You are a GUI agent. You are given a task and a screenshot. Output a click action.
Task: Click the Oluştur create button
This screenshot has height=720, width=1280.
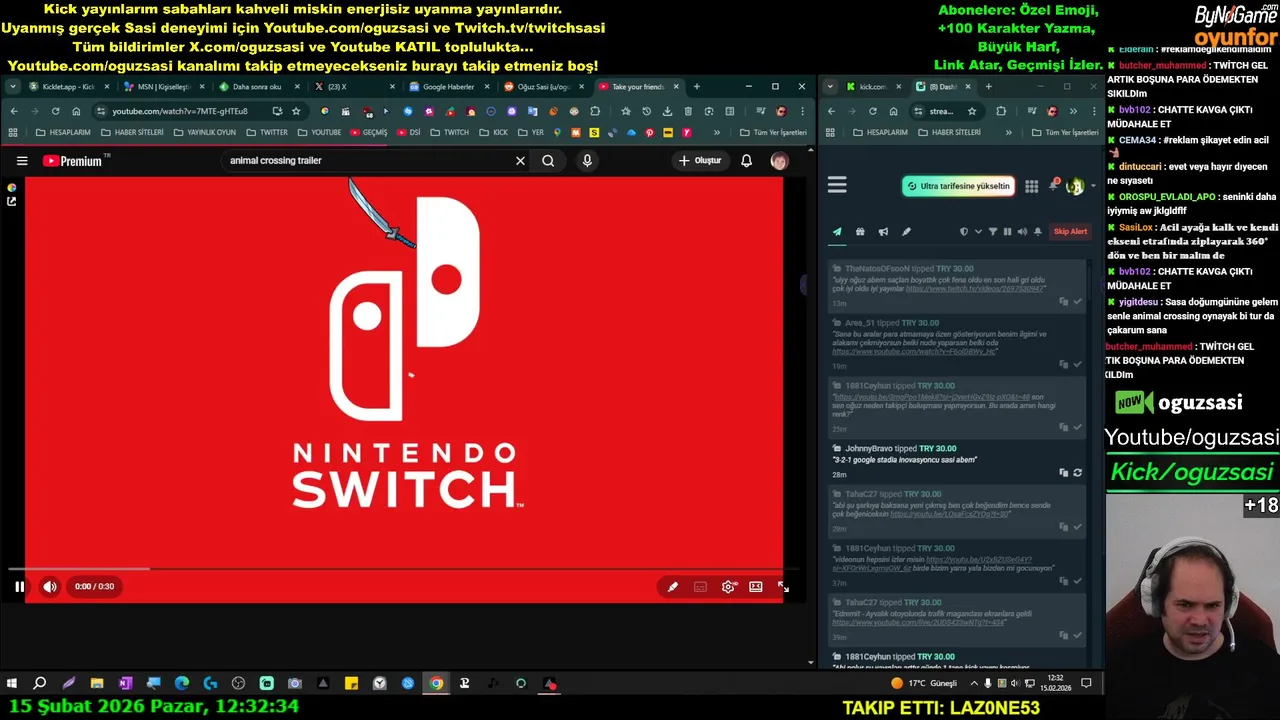pyautogui.click(x=700, y=160)
